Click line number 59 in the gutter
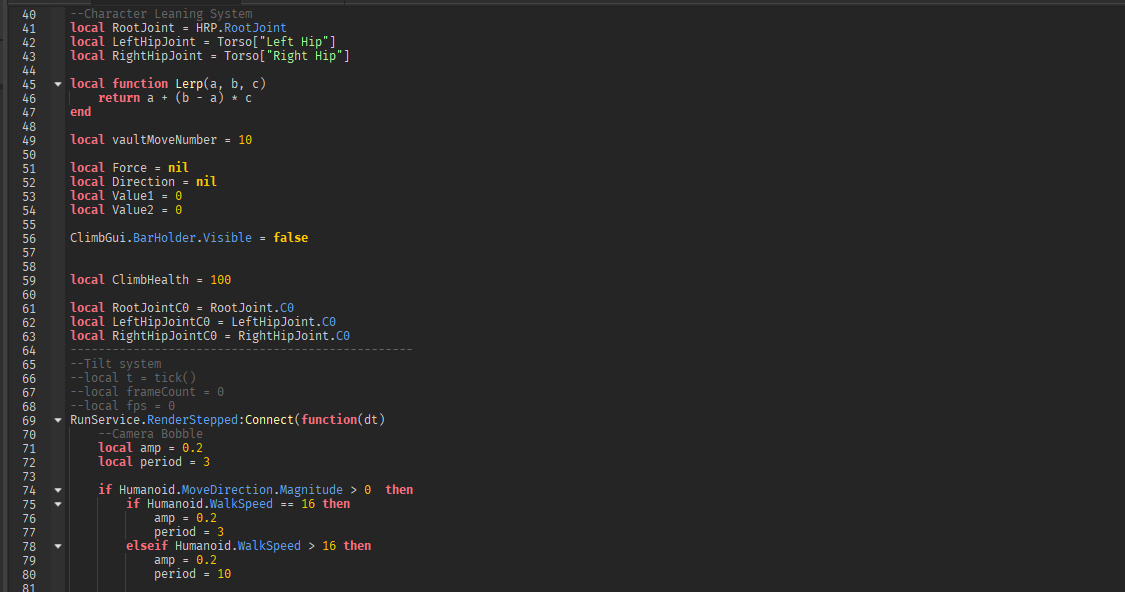The width and height of the screenshot is (1125, 592). tap(28, 280)
